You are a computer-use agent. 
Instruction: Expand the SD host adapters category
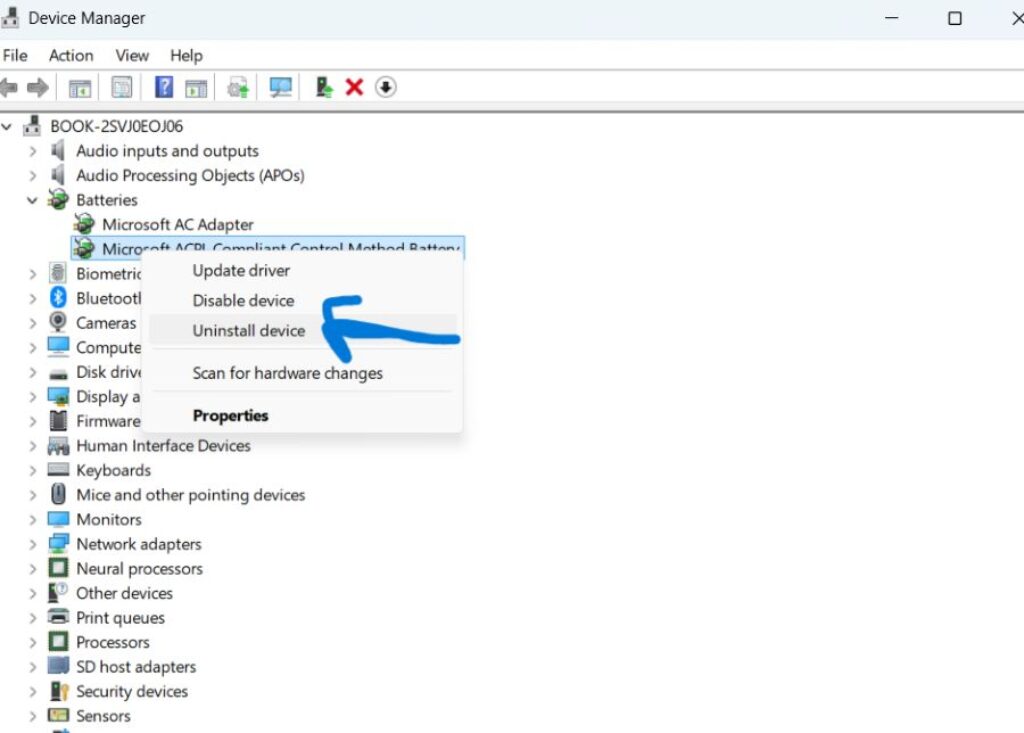[33, 667]
